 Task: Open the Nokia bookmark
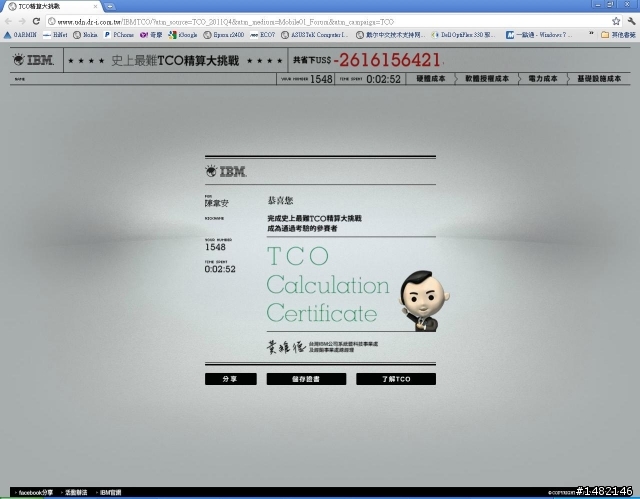coord(85,35)
